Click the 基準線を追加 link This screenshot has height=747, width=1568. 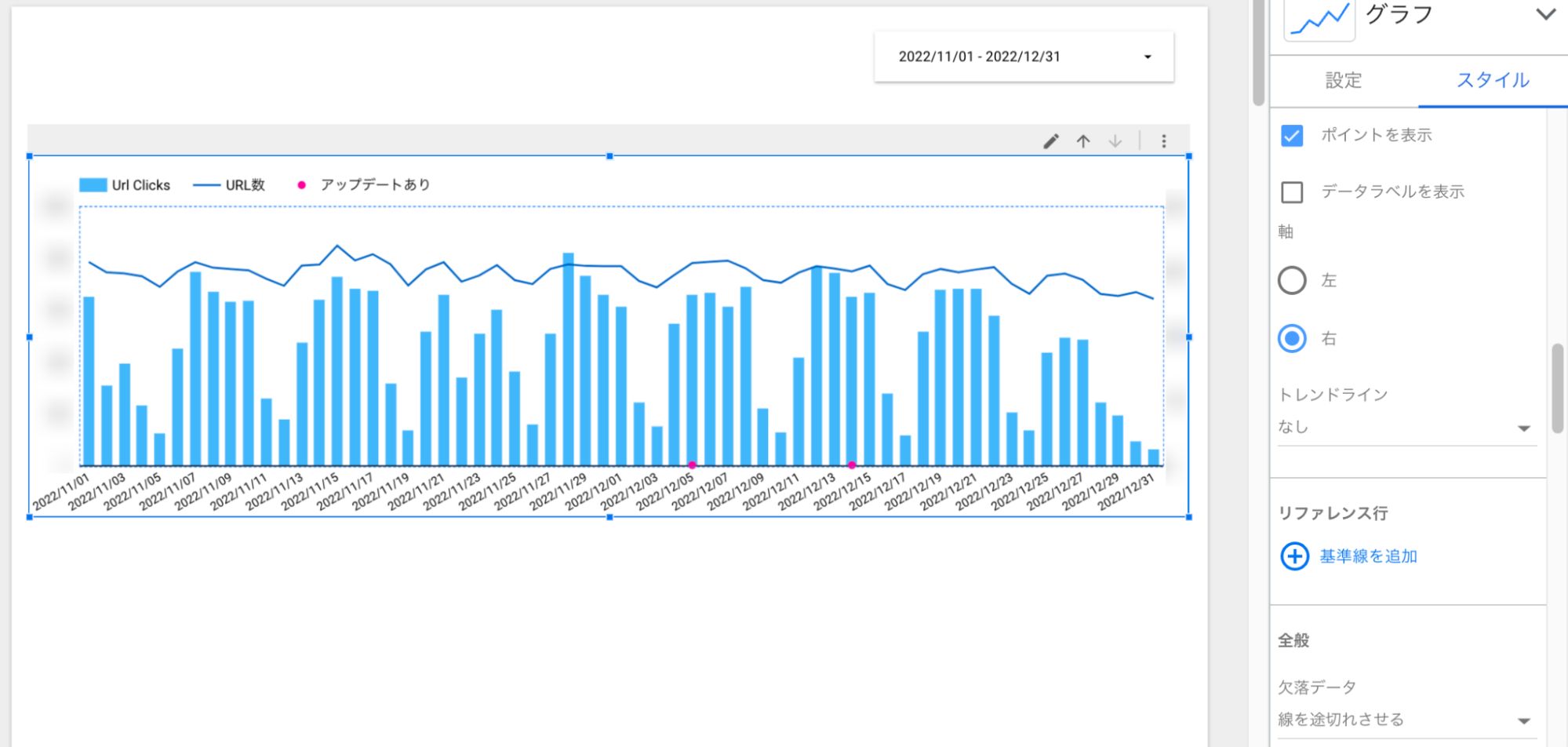pos(1368,556)
